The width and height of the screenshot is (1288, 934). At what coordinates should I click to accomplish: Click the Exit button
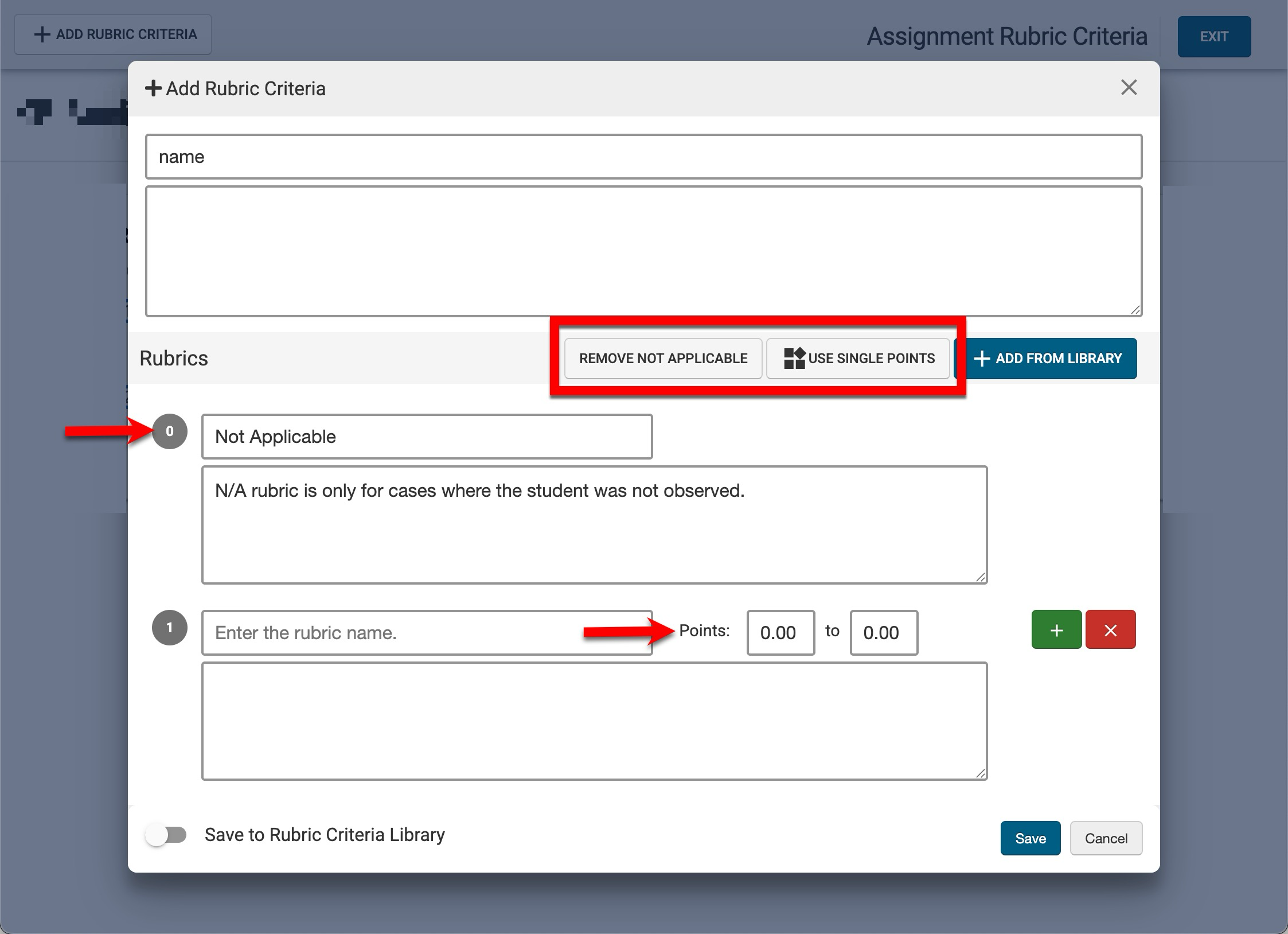click(x=1213, y=37)
